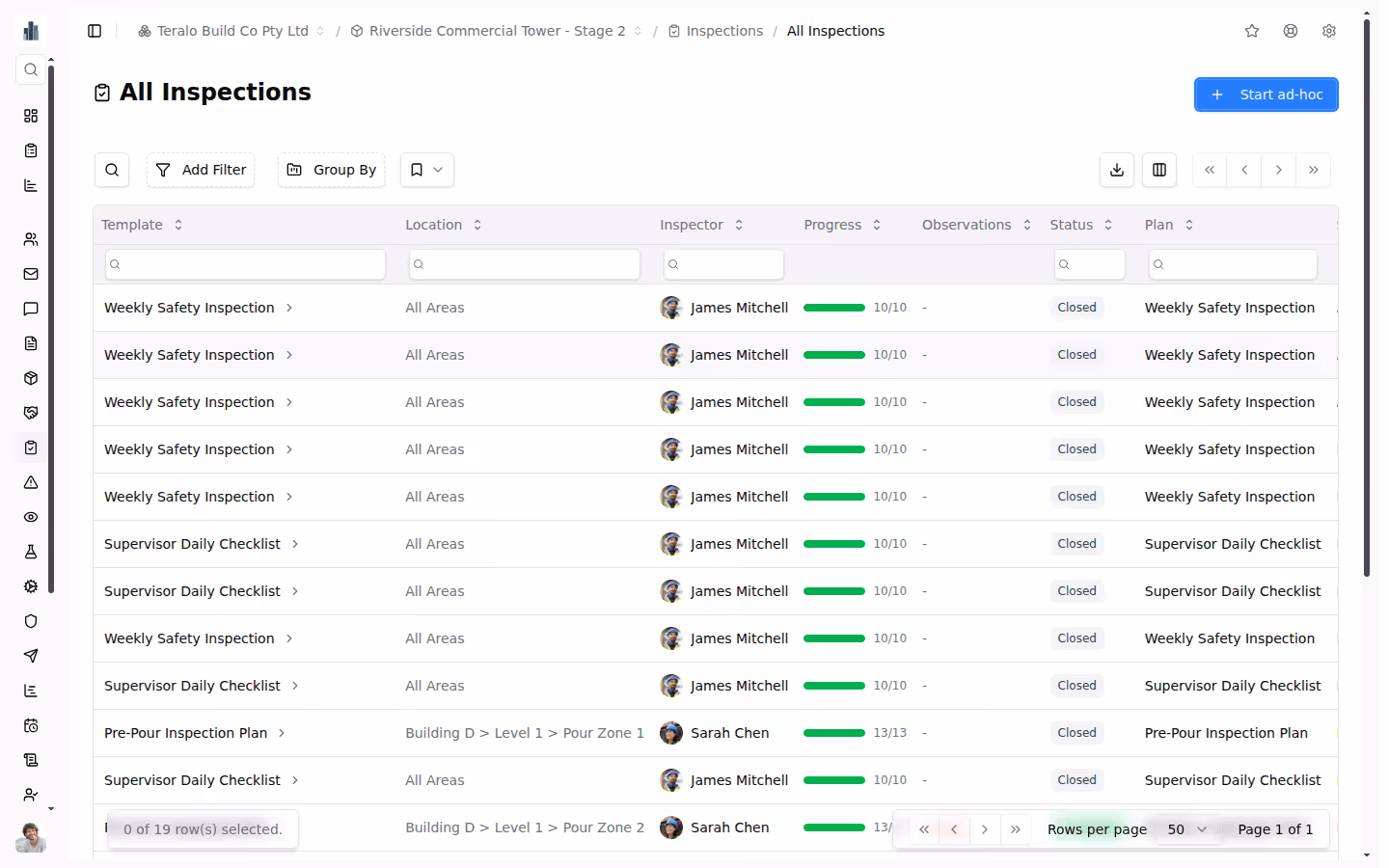Click the Location filter input field
Viewport: 1389px width, 868px height.
[525, 264]
